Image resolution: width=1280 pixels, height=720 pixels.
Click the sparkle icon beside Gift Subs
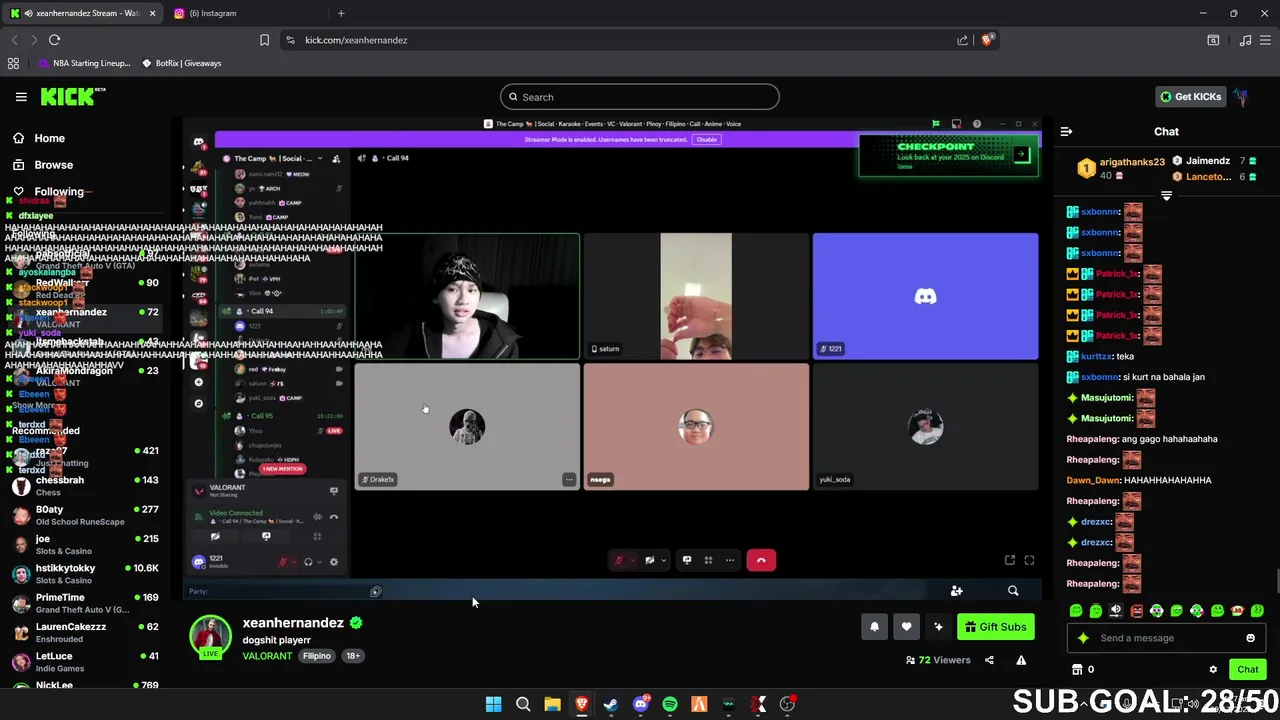(938, 627)
